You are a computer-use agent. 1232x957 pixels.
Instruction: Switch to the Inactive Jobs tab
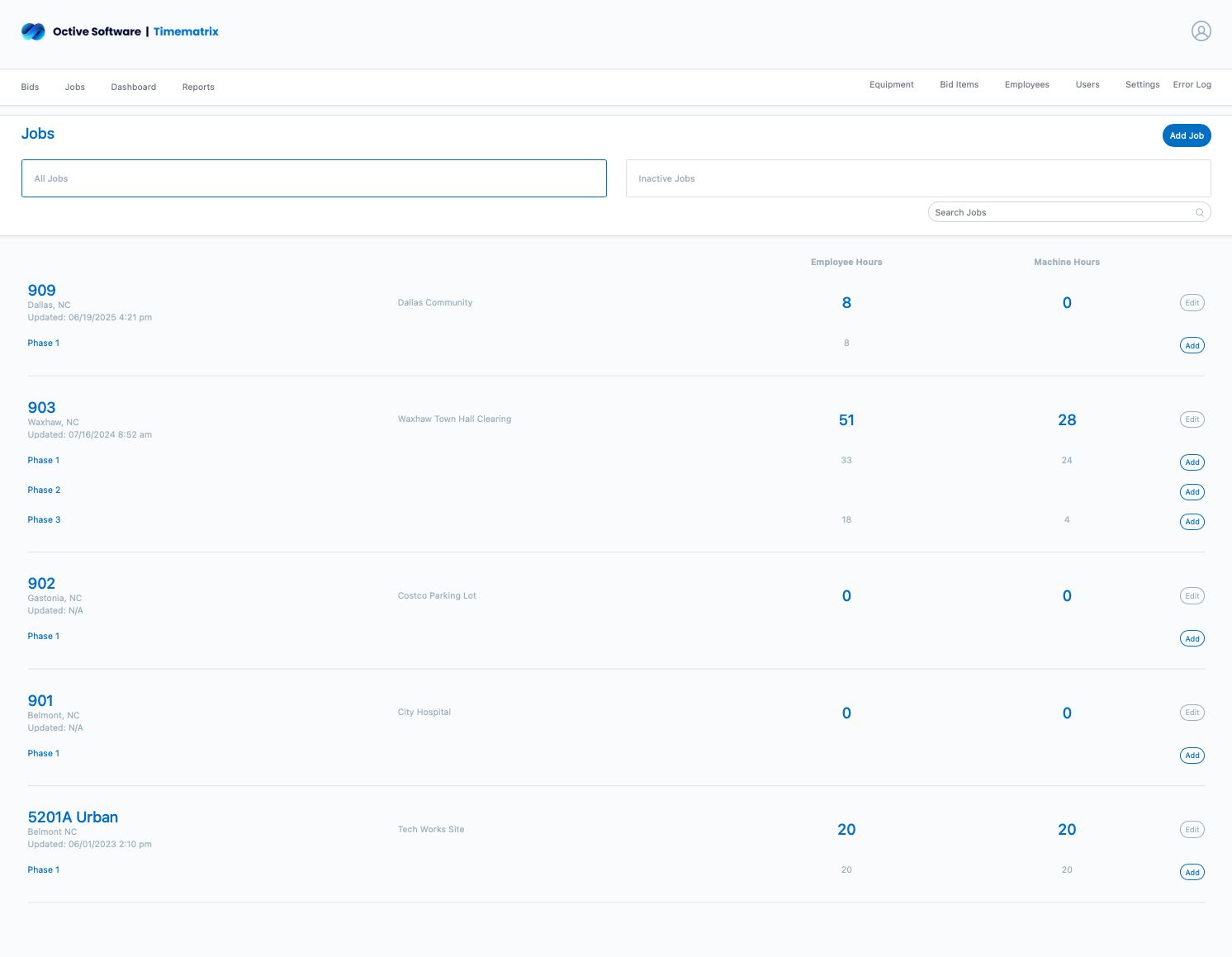click(917, 178)
